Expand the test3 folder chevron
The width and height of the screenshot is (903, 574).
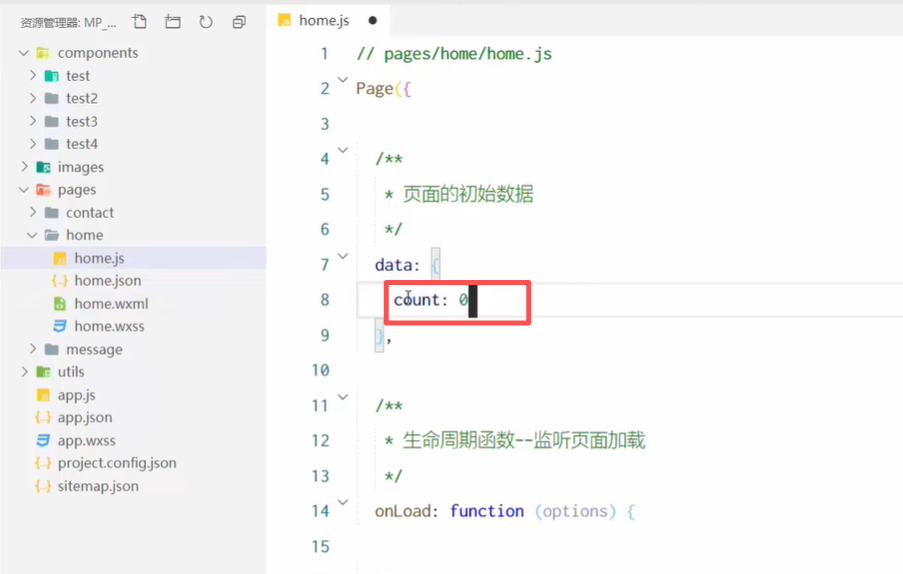tap(33, 121)
